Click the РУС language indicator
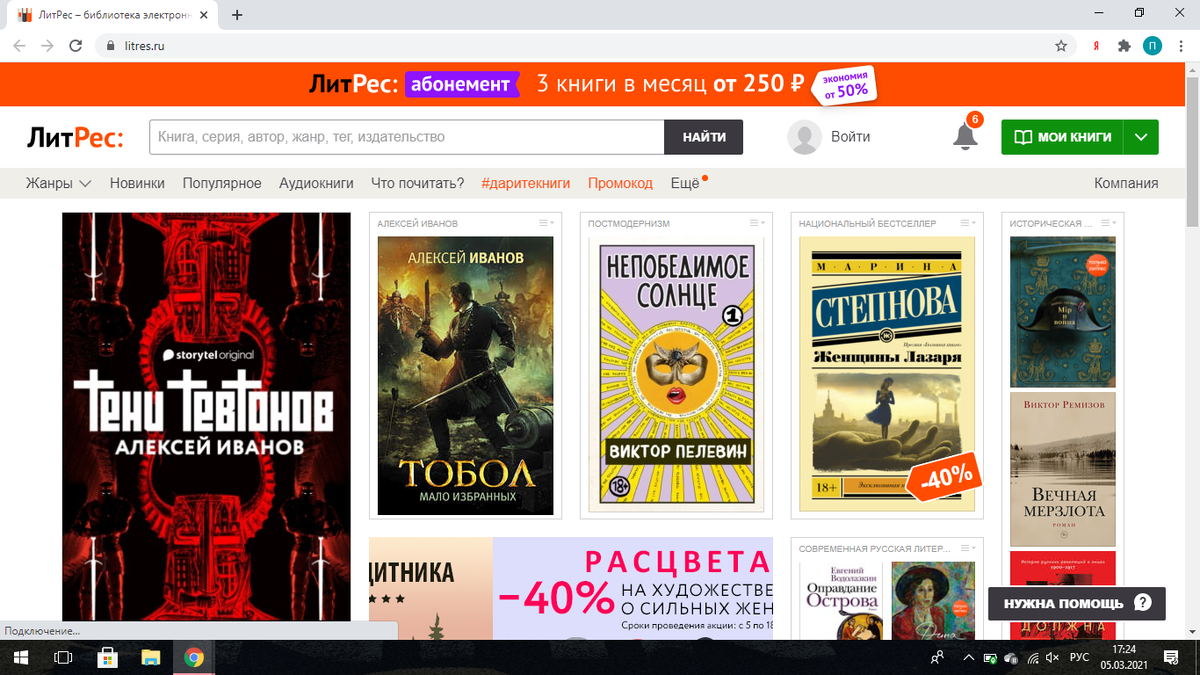 coord(1079,658)
